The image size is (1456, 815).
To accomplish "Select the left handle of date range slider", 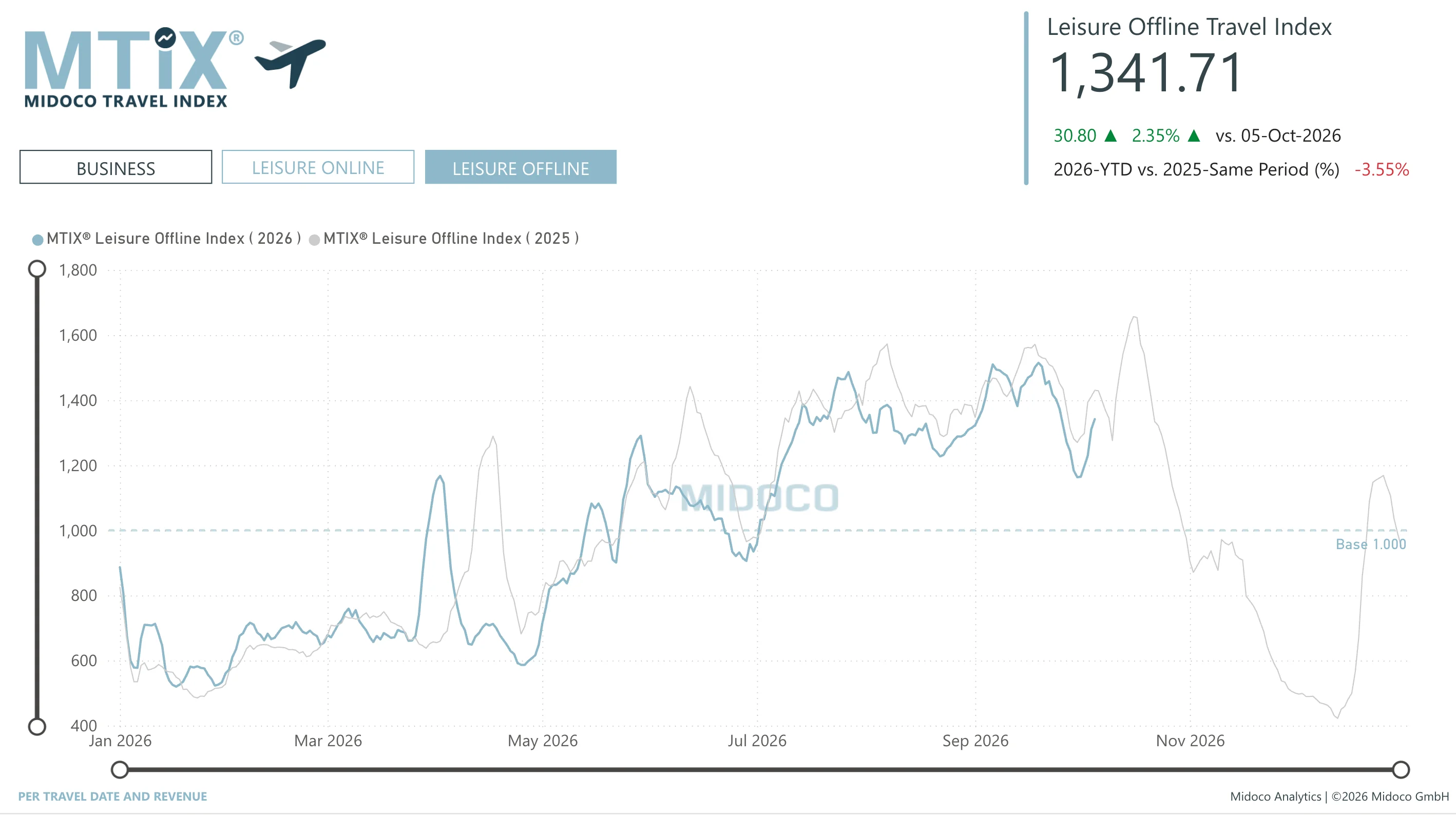I will click(x=120, y=769).
